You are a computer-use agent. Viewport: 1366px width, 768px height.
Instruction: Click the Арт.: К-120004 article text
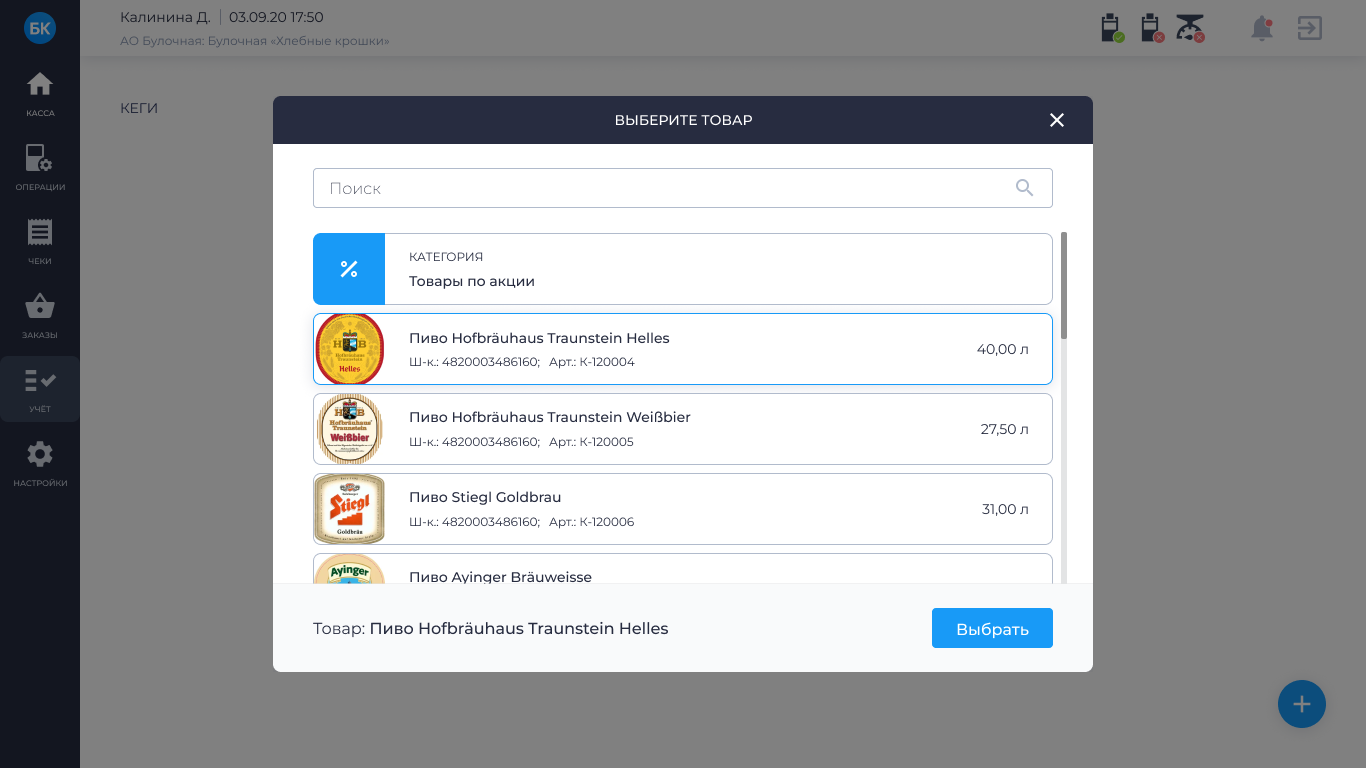592,362
